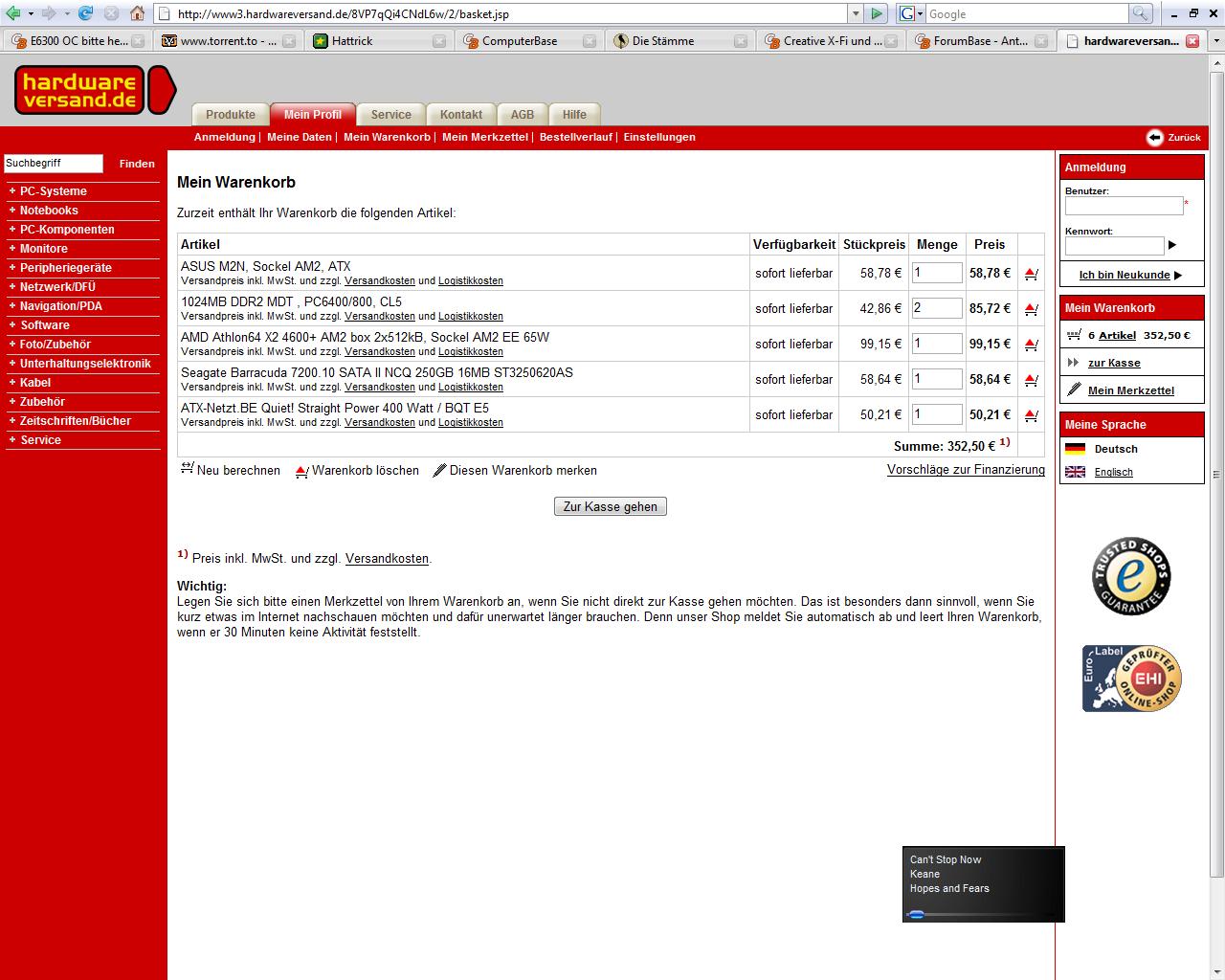Click the Suchbegriff search field
This screenshot has width=1225, height=980.
pyautogui.click(x=54, y=164)
